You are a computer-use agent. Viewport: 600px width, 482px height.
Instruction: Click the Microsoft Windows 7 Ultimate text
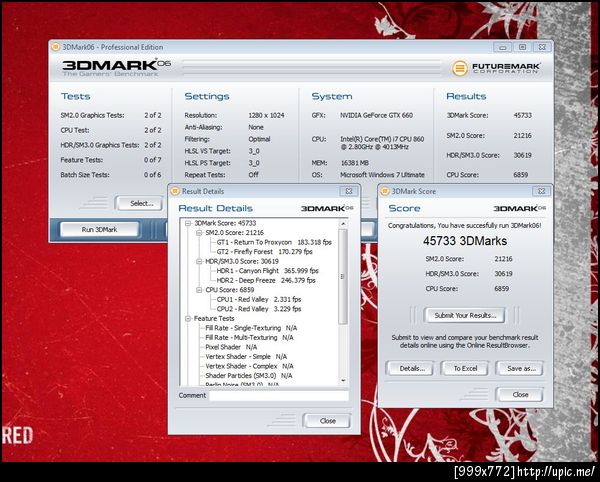point(382,174)
